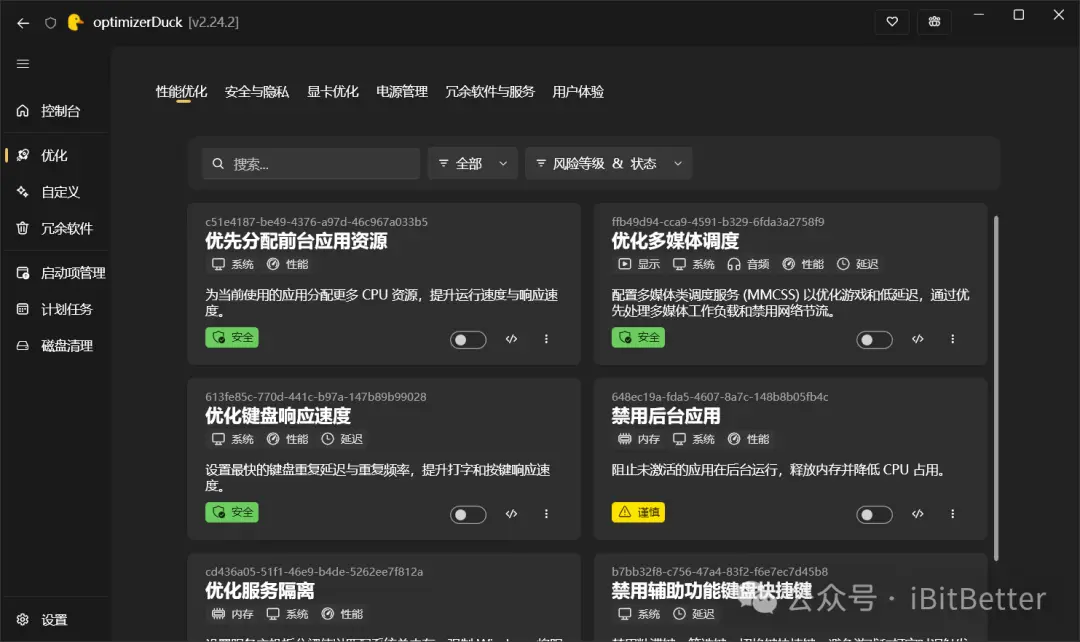Click 延迟 tag on 优化多媒体调度 card
The image size is (1080, 642).
(x=858, y=265)
